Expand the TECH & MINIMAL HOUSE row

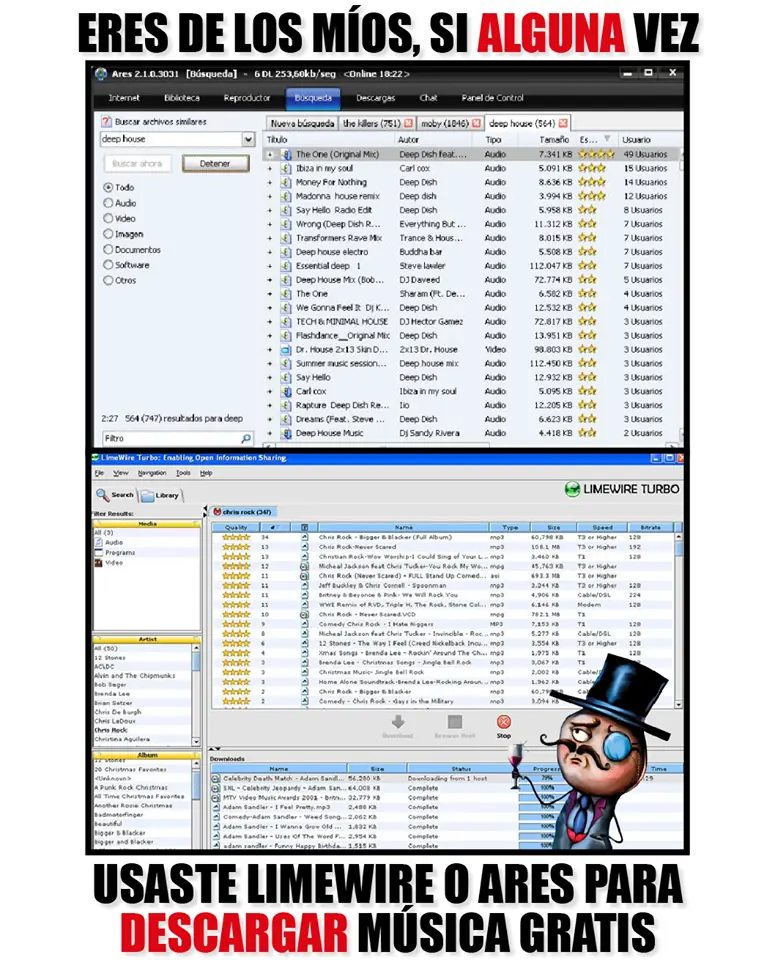269,322
